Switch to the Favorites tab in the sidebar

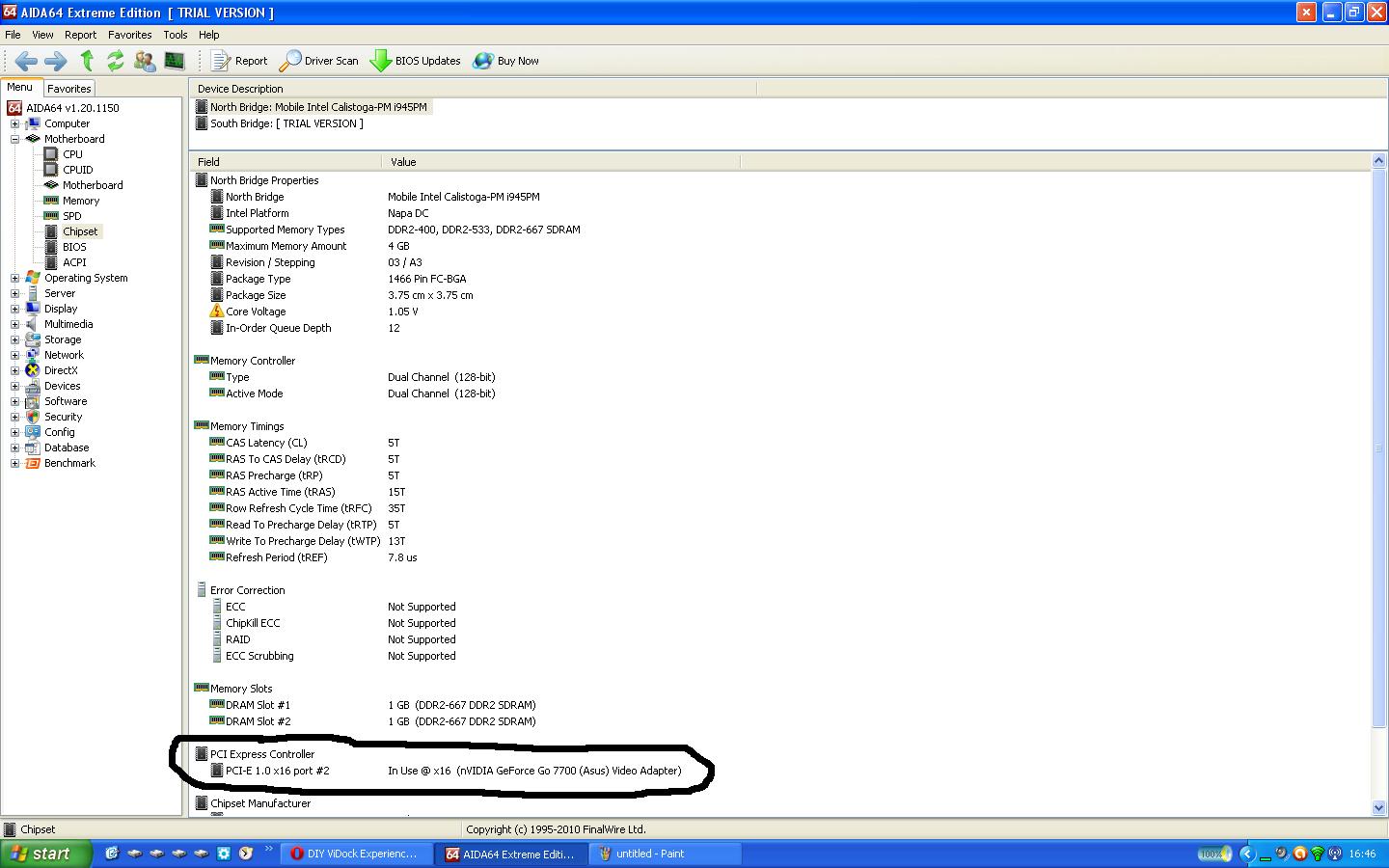pyautogui.click(x=69, y=88)
